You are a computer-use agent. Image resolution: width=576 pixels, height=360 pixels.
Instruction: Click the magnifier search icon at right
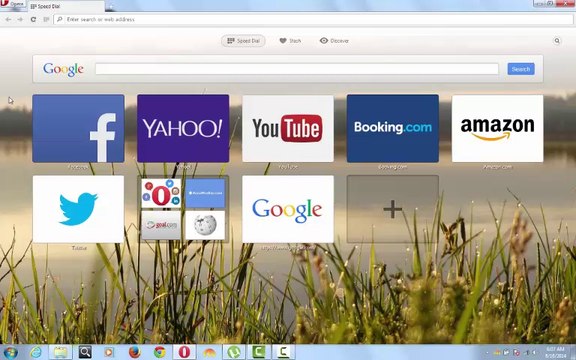pos(557,41)
